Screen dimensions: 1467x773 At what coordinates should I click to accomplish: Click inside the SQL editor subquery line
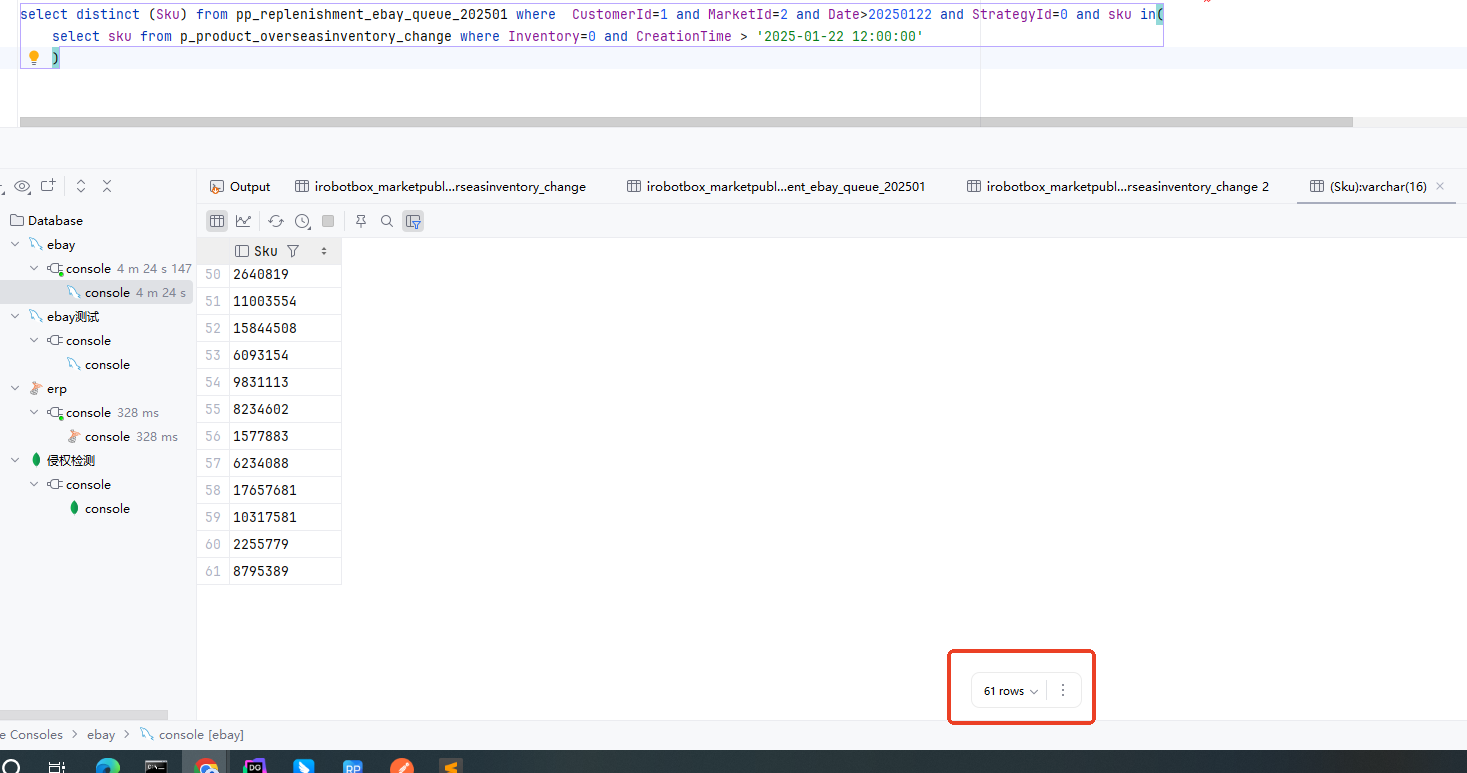click(x=487, y=36)
